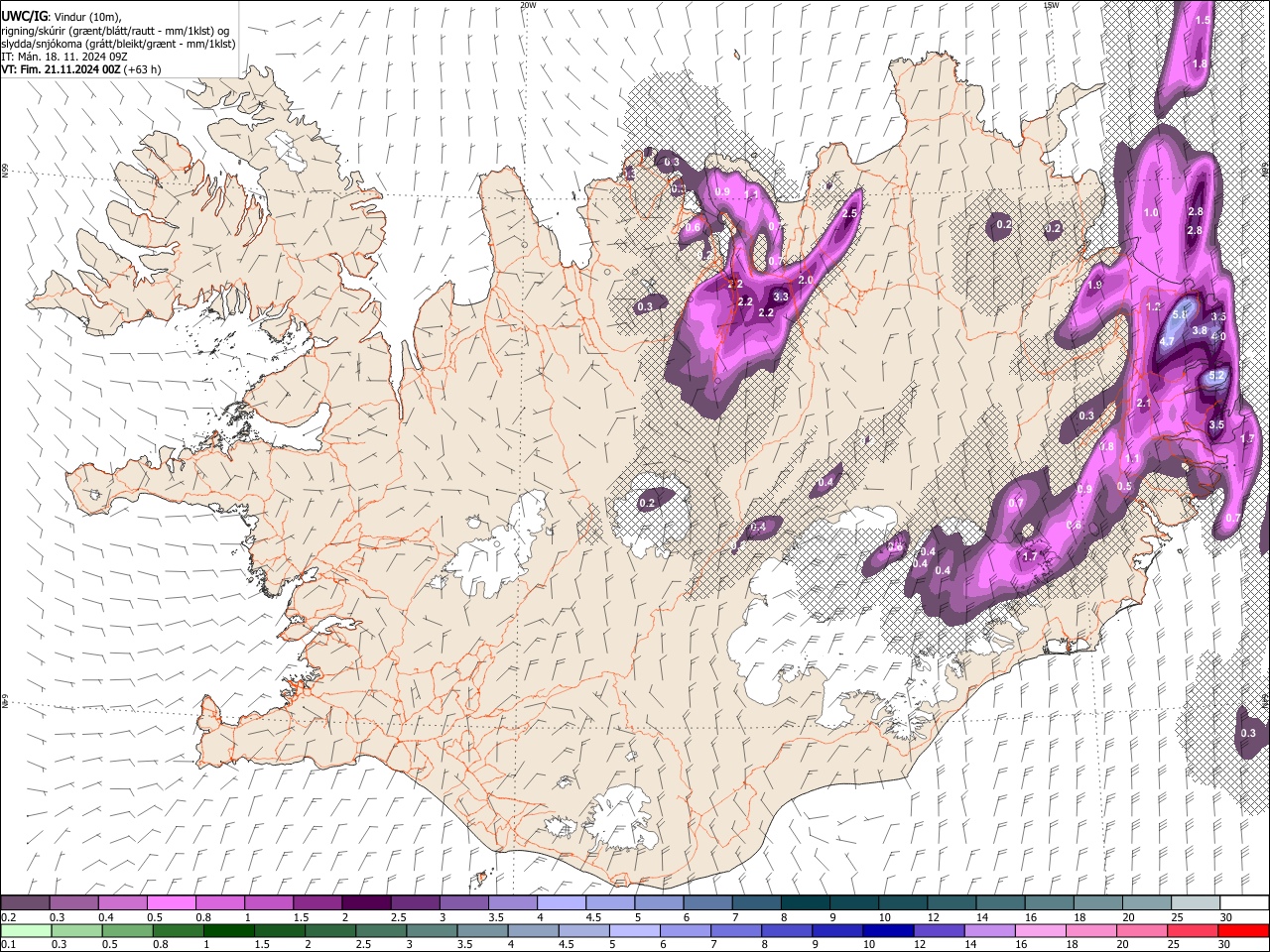Click the 3.3 snowfall value on the map
The image size is (1270, 952).
coord(781,297)
